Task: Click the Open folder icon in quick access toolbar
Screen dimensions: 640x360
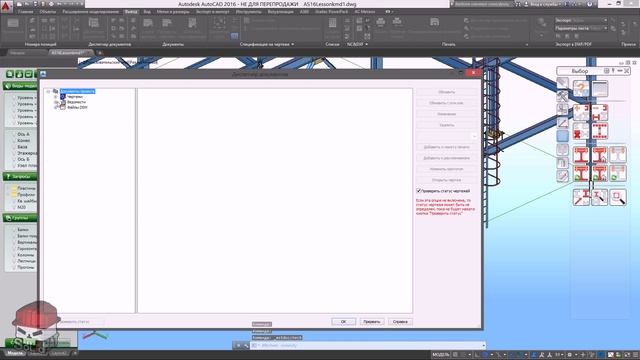Action: tap(27, 4)
